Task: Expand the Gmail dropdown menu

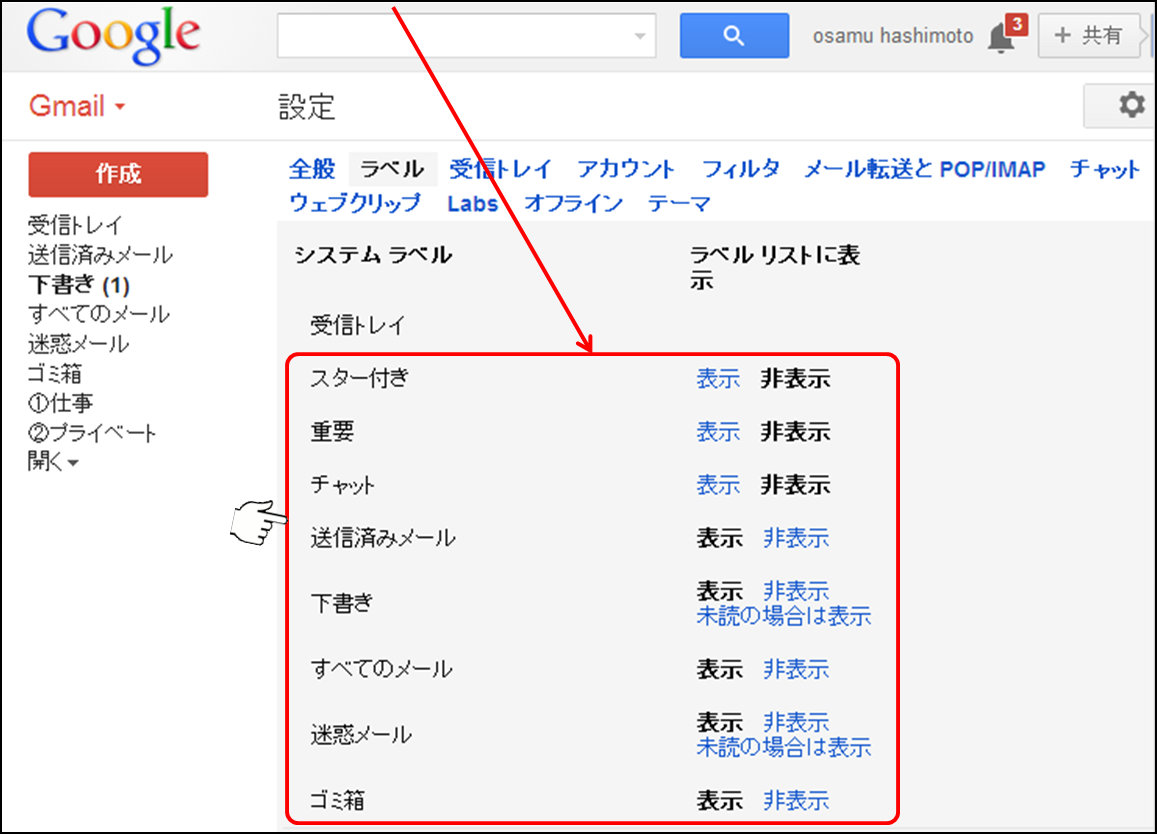Action: [77, 107]
